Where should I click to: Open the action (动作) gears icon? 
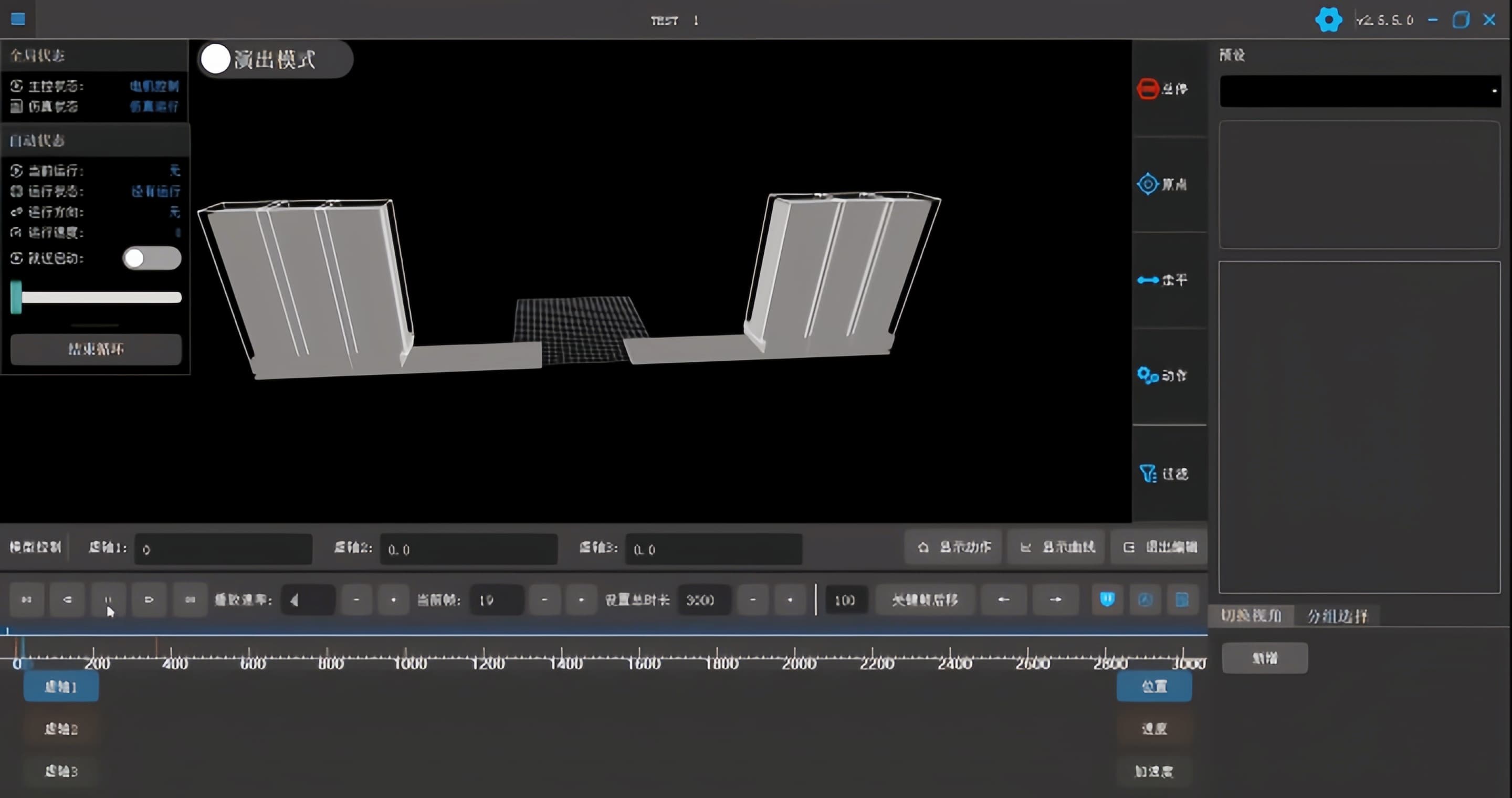tap(1148, 375)
